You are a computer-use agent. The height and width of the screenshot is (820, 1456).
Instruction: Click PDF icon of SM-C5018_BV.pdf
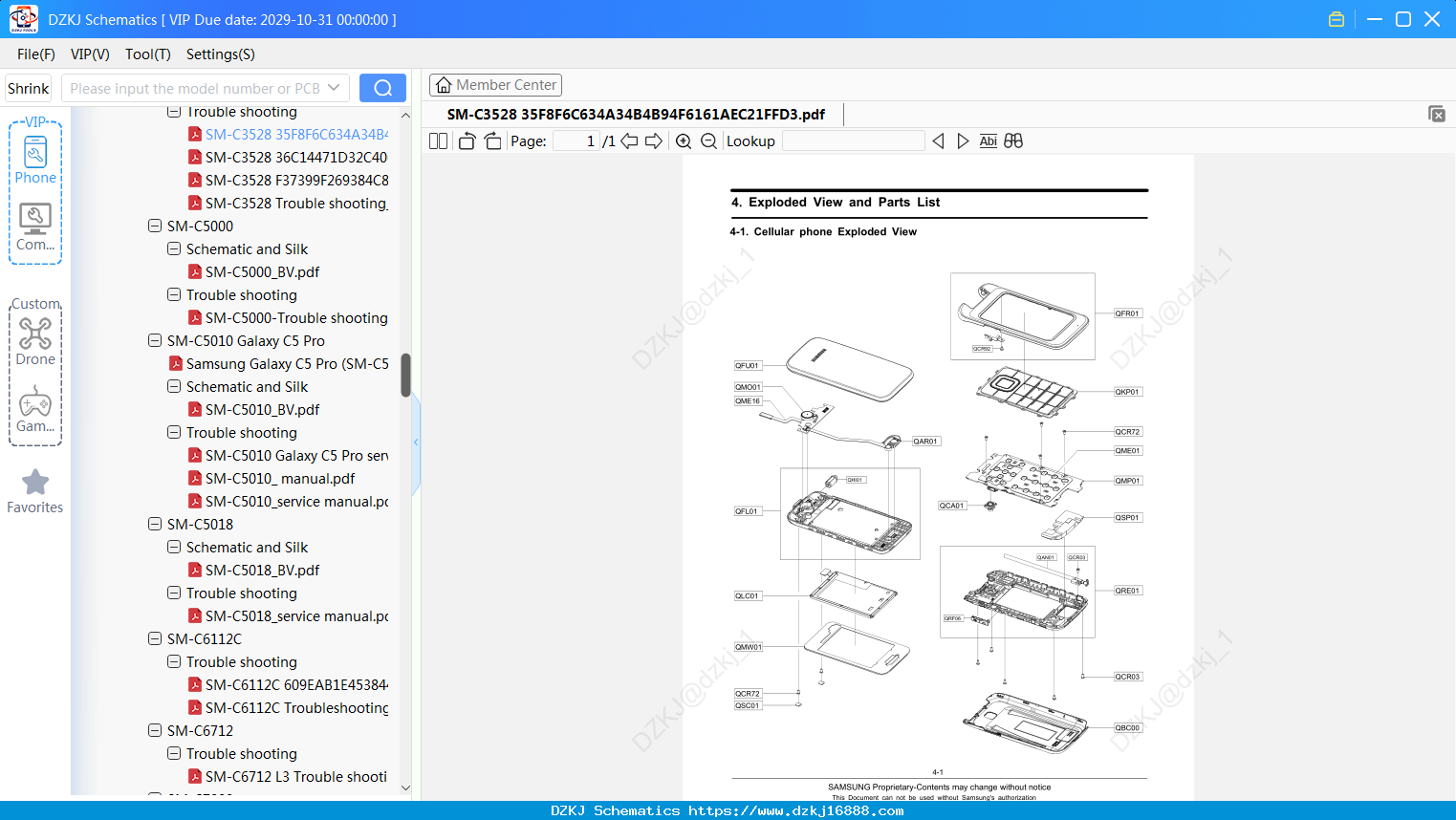[x=195, y=571]
